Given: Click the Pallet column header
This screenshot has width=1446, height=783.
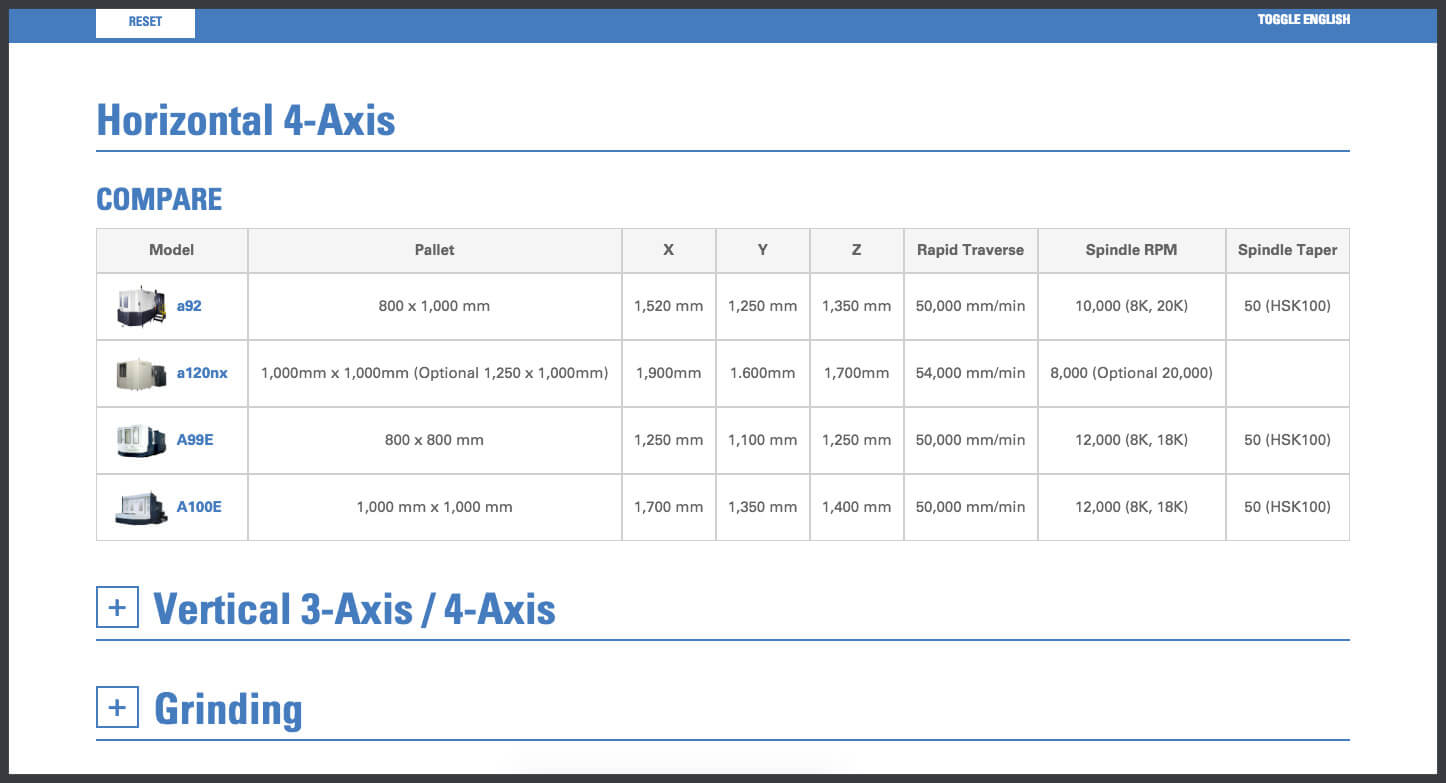Looking at the screenshot, I should pos(434,250).
